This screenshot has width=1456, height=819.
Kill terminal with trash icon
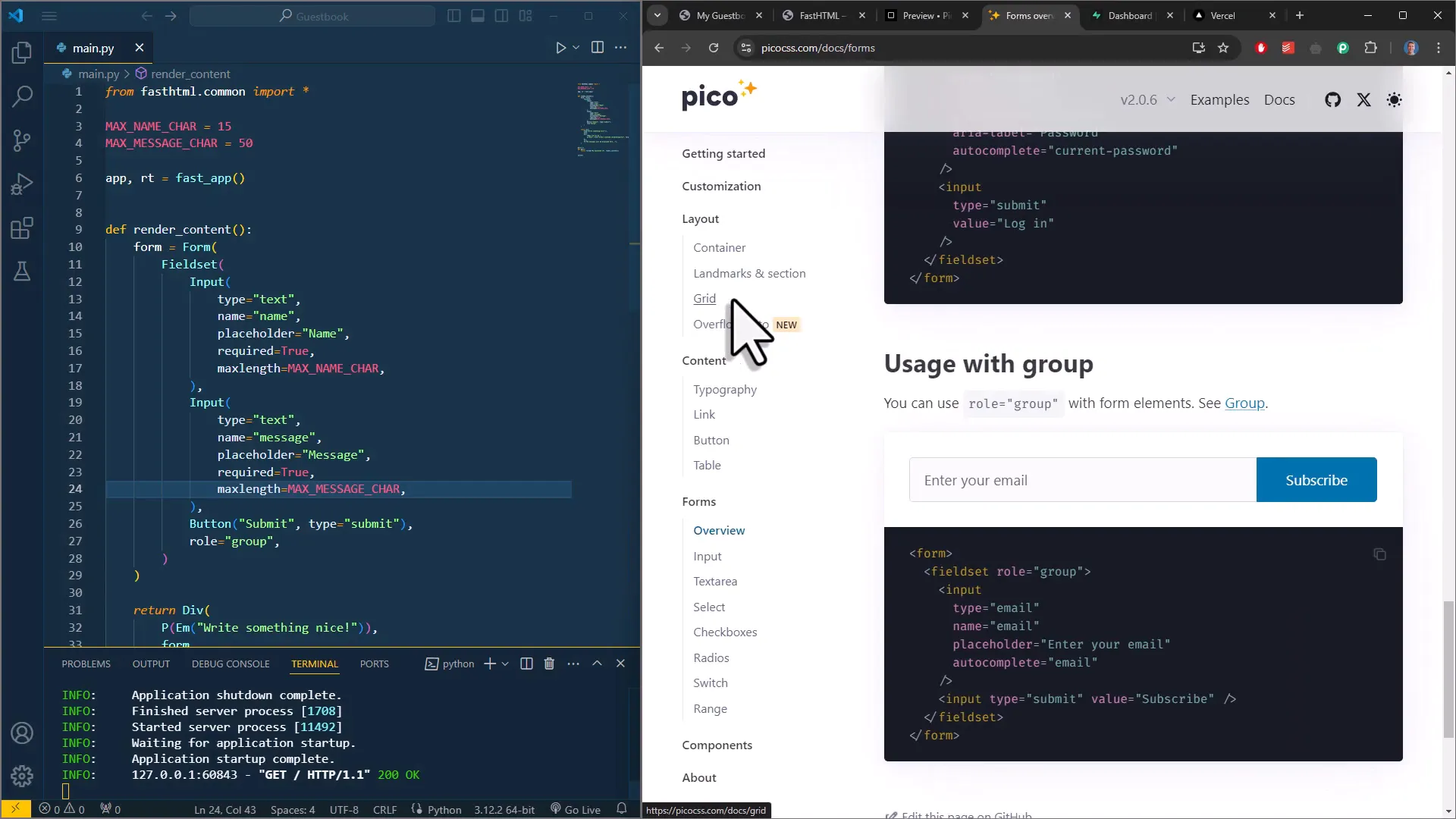click(549, 664)
